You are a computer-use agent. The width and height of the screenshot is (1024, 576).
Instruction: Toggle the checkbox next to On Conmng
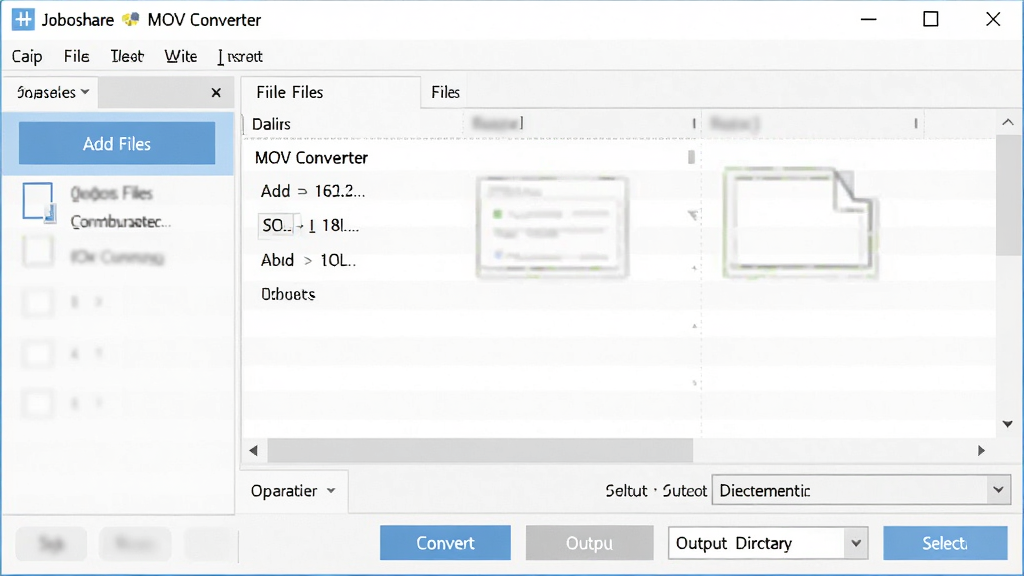coord(38,252)
